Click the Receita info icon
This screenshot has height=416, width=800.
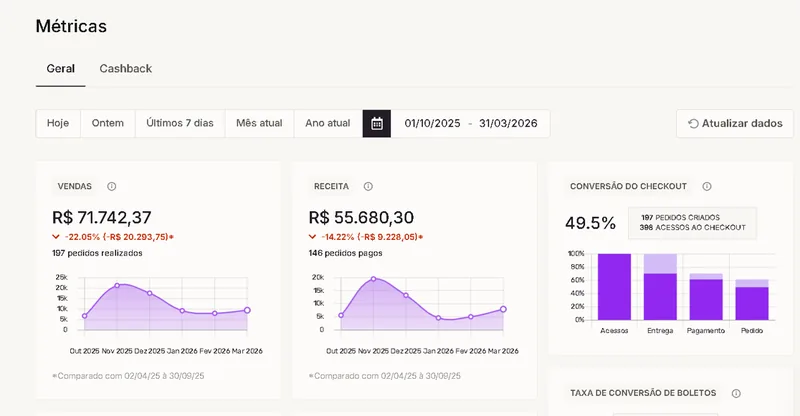pyautogui.click(x=368, y=186)
